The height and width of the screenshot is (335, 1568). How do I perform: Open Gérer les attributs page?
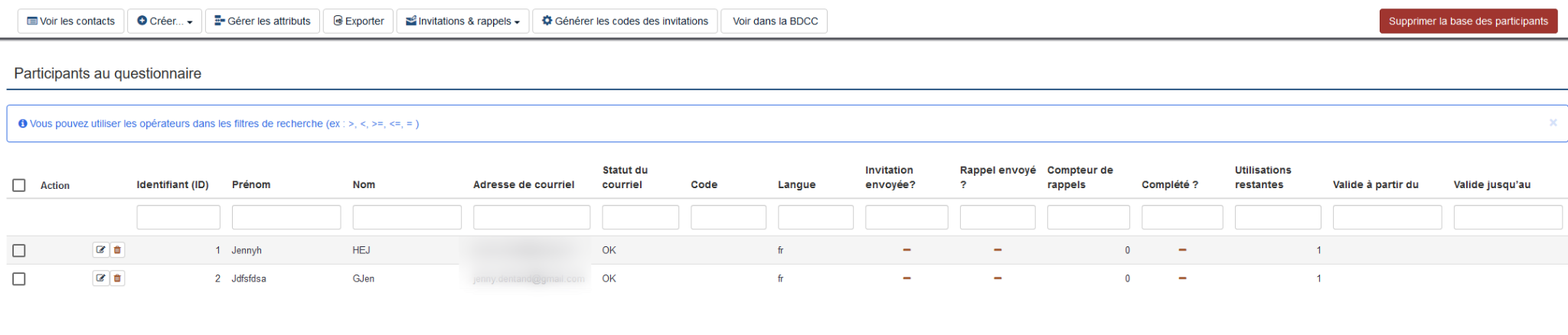coord(262,21)
